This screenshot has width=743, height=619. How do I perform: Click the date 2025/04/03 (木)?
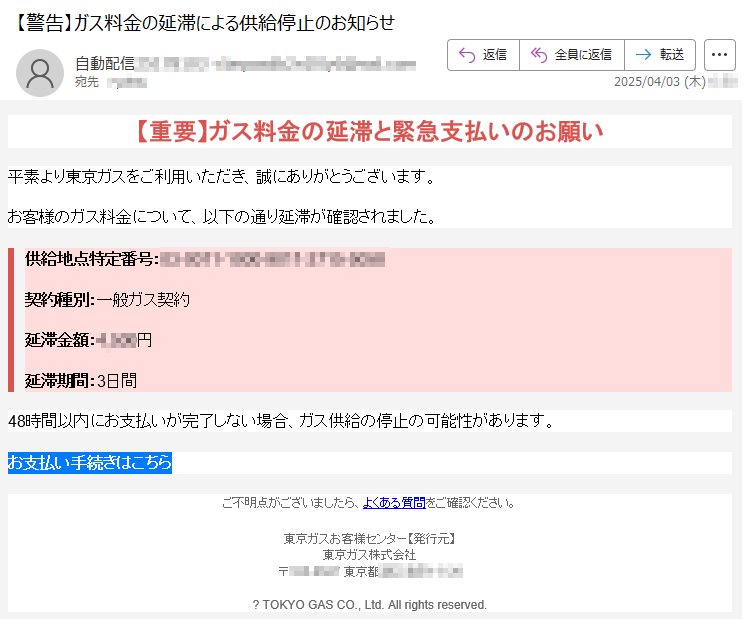660,82
